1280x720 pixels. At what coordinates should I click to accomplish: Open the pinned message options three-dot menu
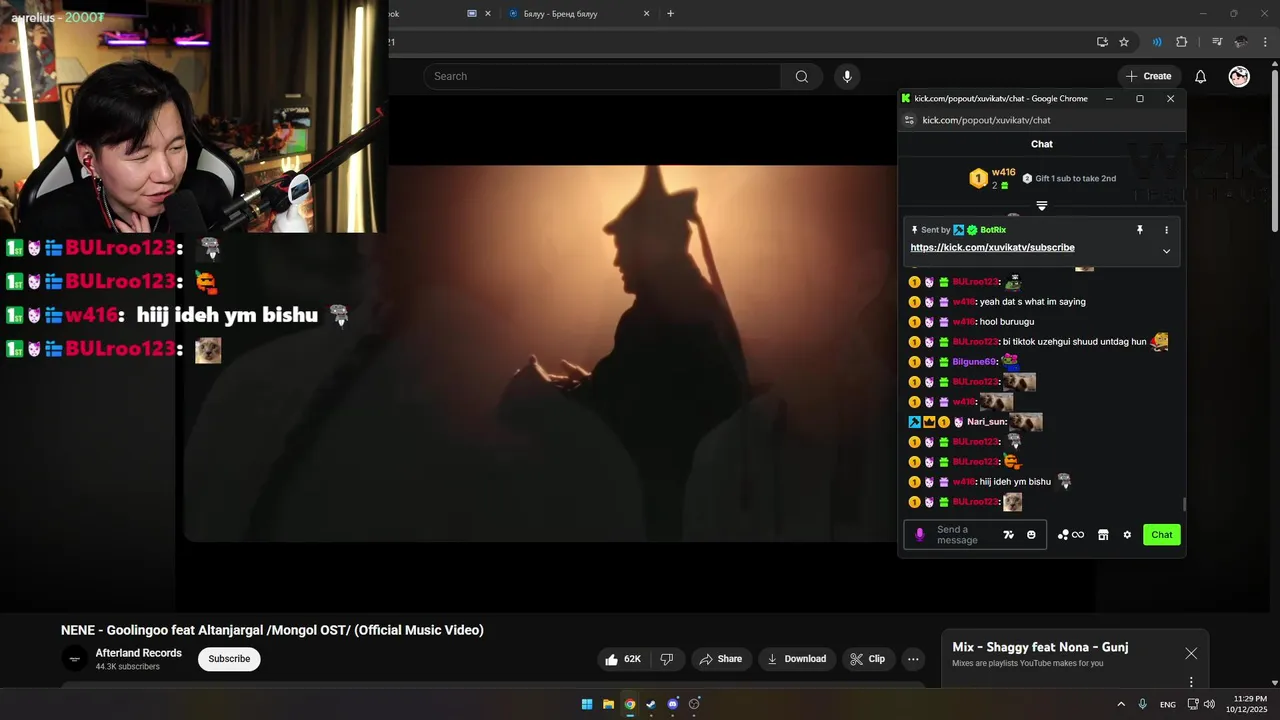click(1166, 230)
